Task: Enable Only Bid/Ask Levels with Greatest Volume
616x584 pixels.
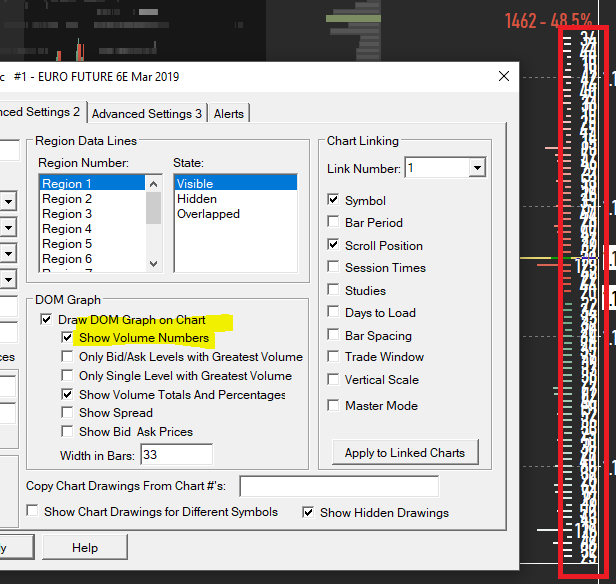Action: 67,357
